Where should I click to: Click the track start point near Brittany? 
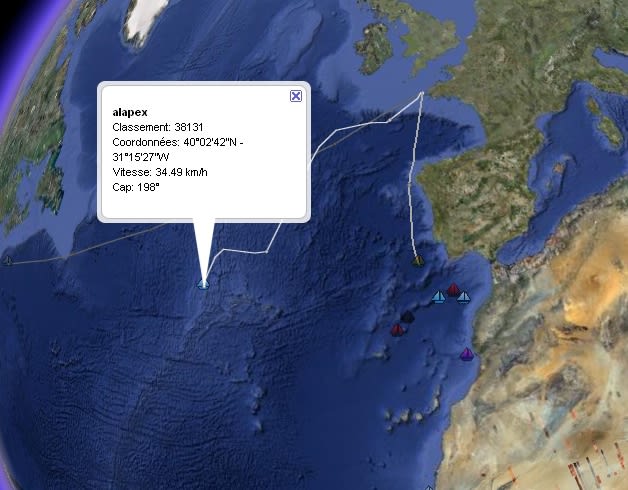tap(422, 93)
